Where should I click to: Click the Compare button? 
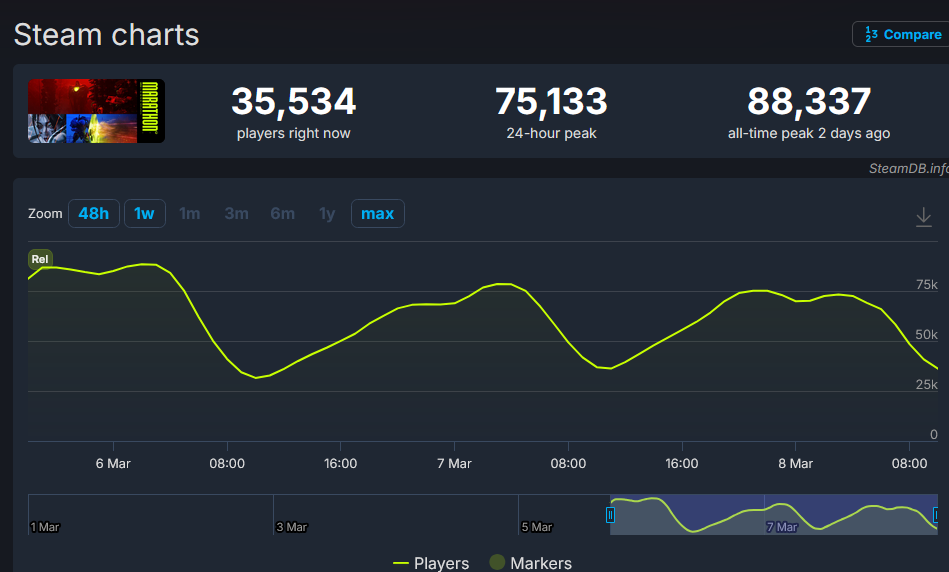coord(902,35)
